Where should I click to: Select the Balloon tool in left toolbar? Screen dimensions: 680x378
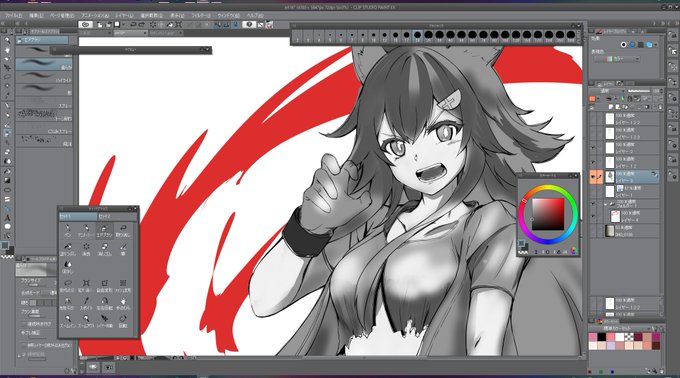click(x=7, y=227)
